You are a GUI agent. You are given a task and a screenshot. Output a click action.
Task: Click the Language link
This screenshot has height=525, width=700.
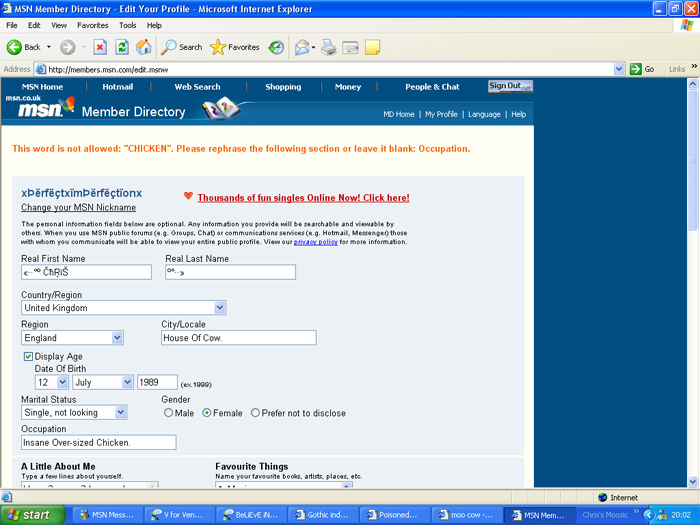coord(484,114)
